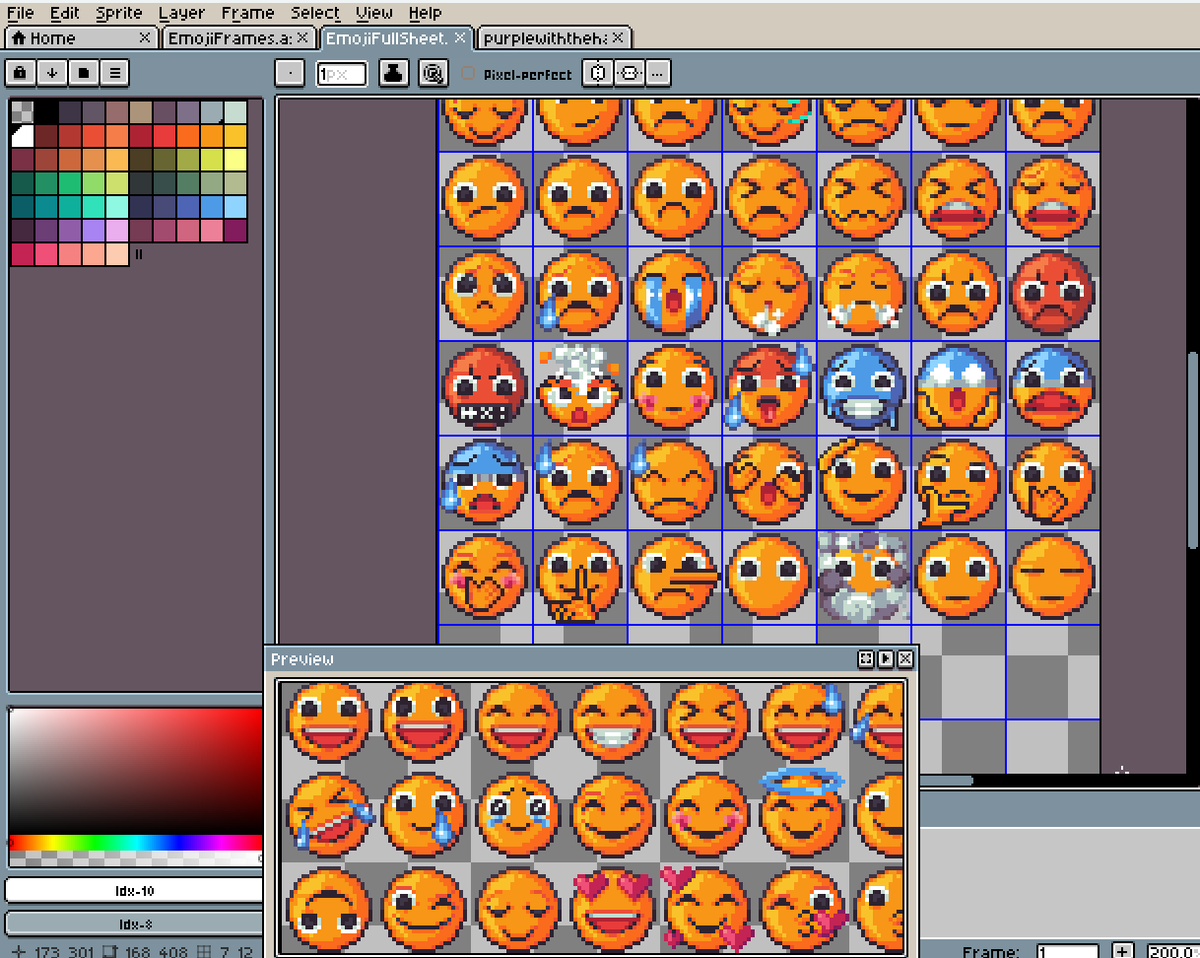Click the blue frozen grimace emoji on canvas
Image resolution: width=1200 pixels, height=958 pixels.
tap(863, 388)
